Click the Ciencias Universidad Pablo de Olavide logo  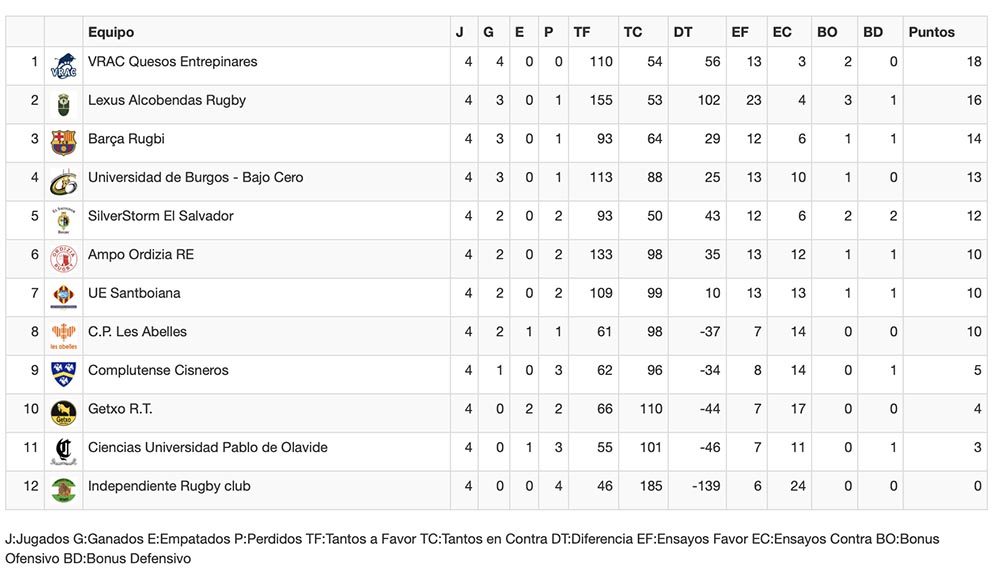click(63, 452)
